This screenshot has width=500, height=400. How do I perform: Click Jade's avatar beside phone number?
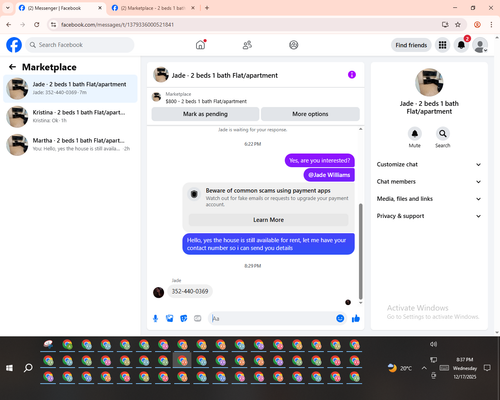pyautogui.click(x=158, y=292)
